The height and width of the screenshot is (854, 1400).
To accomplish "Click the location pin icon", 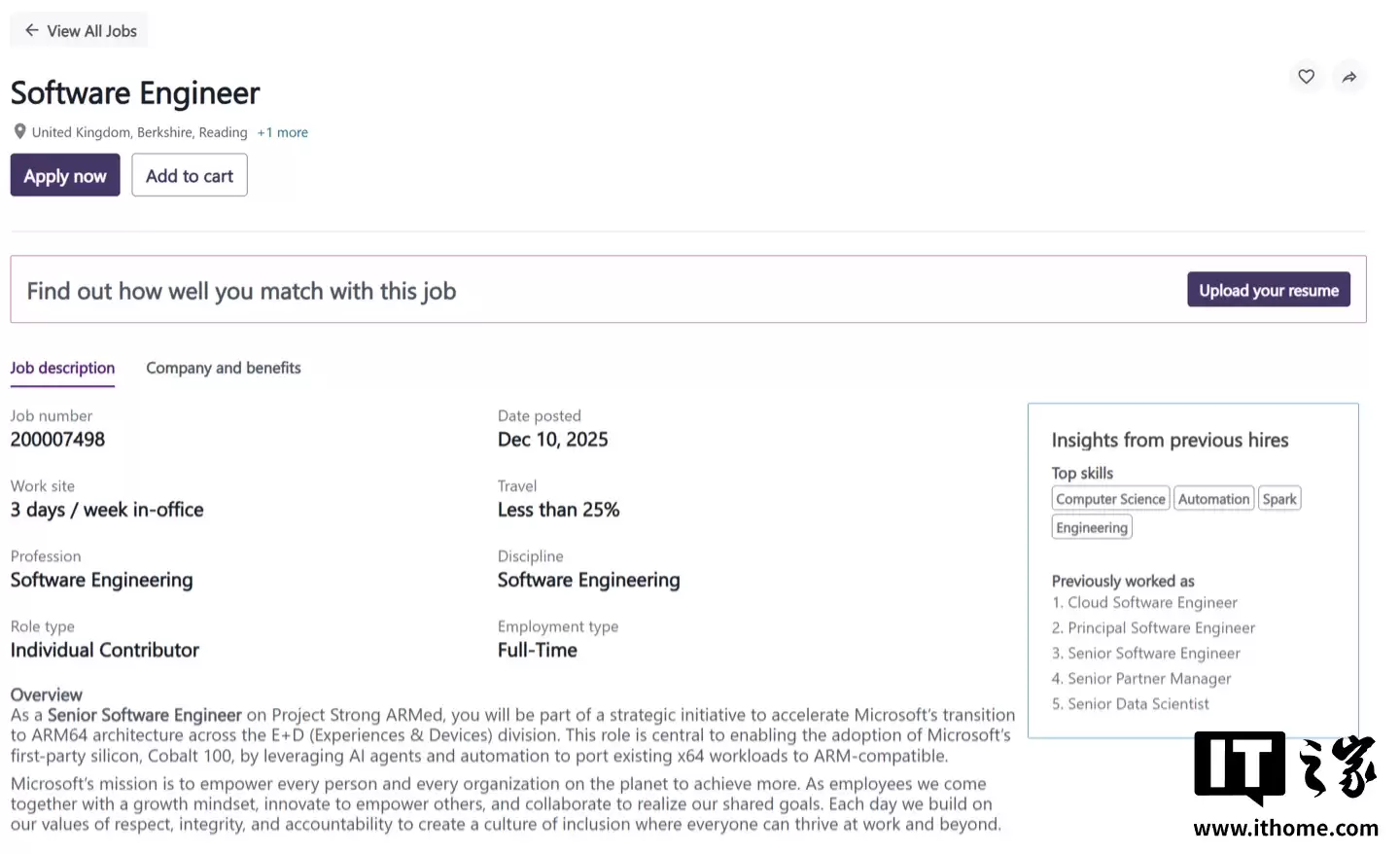I will pos(19,131).
